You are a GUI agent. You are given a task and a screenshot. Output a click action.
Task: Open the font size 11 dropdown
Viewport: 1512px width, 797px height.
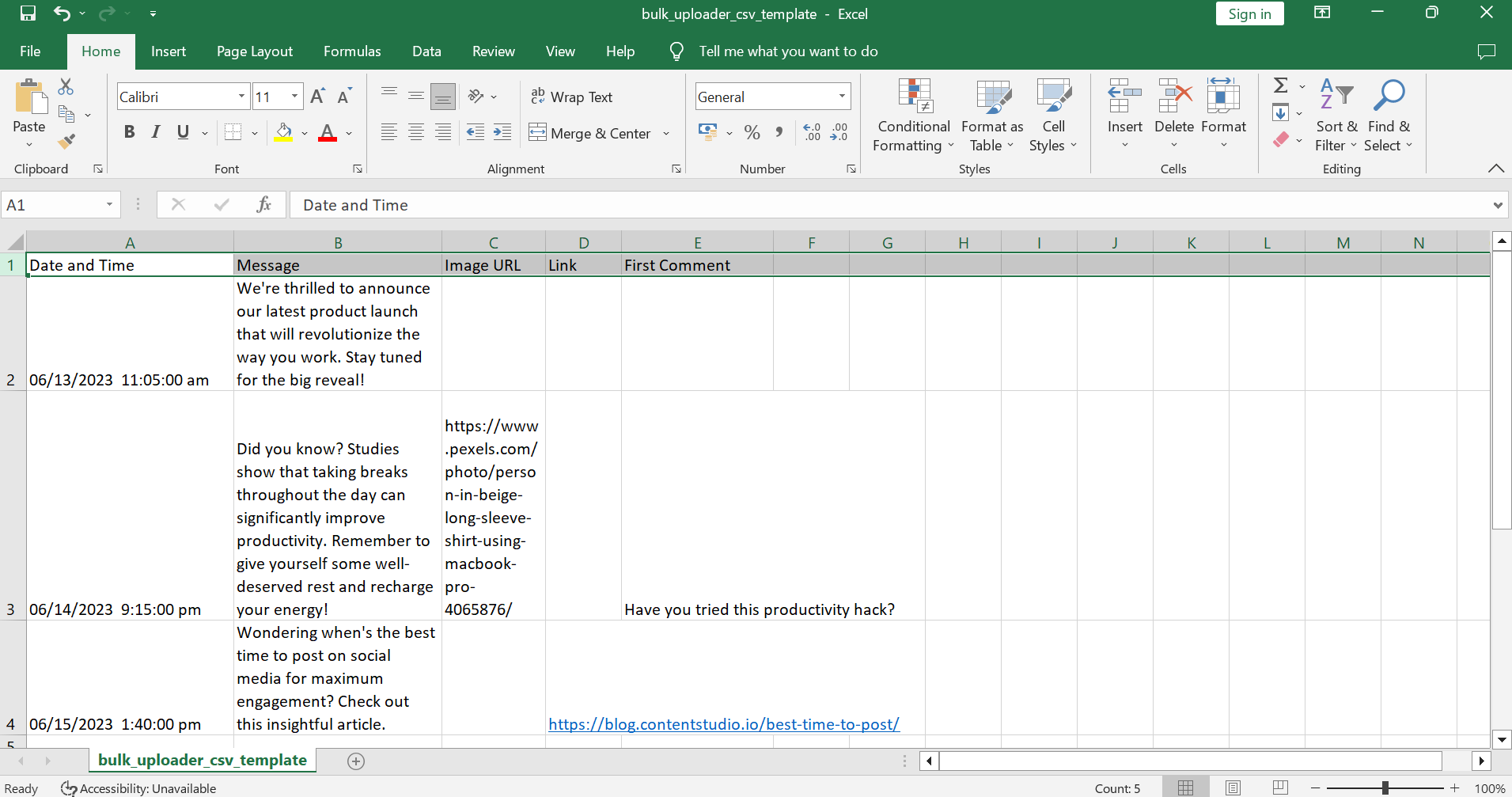(x=295, y=97)
